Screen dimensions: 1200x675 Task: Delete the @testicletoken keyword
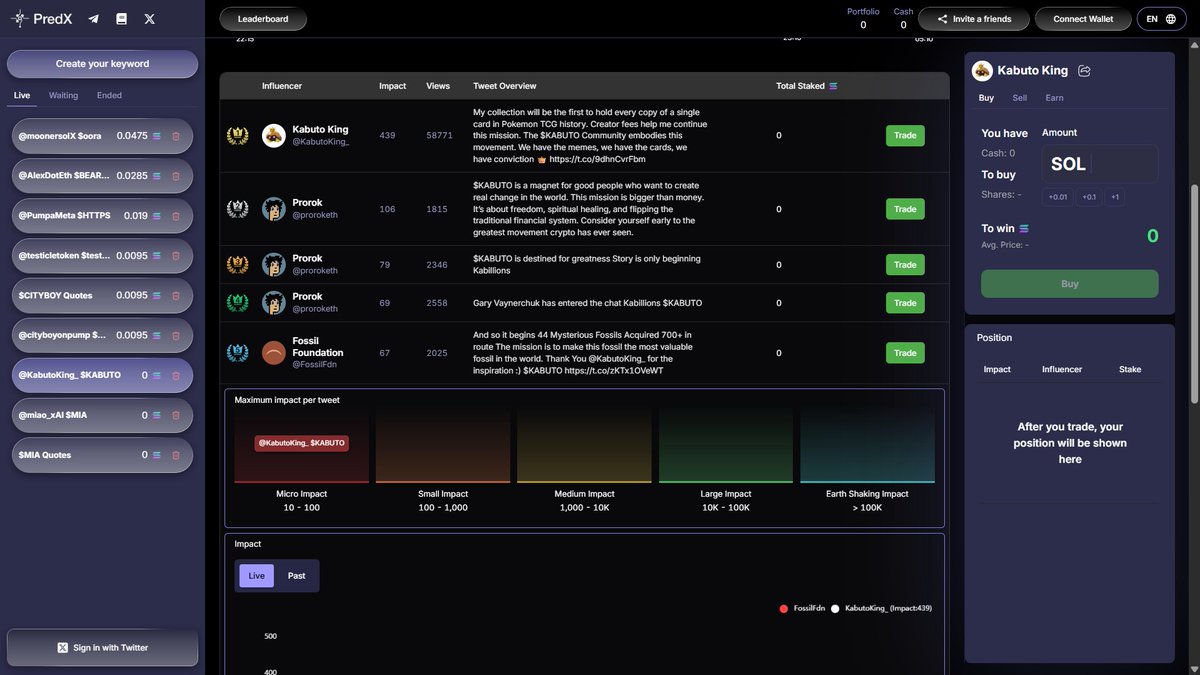click(176, 256)
